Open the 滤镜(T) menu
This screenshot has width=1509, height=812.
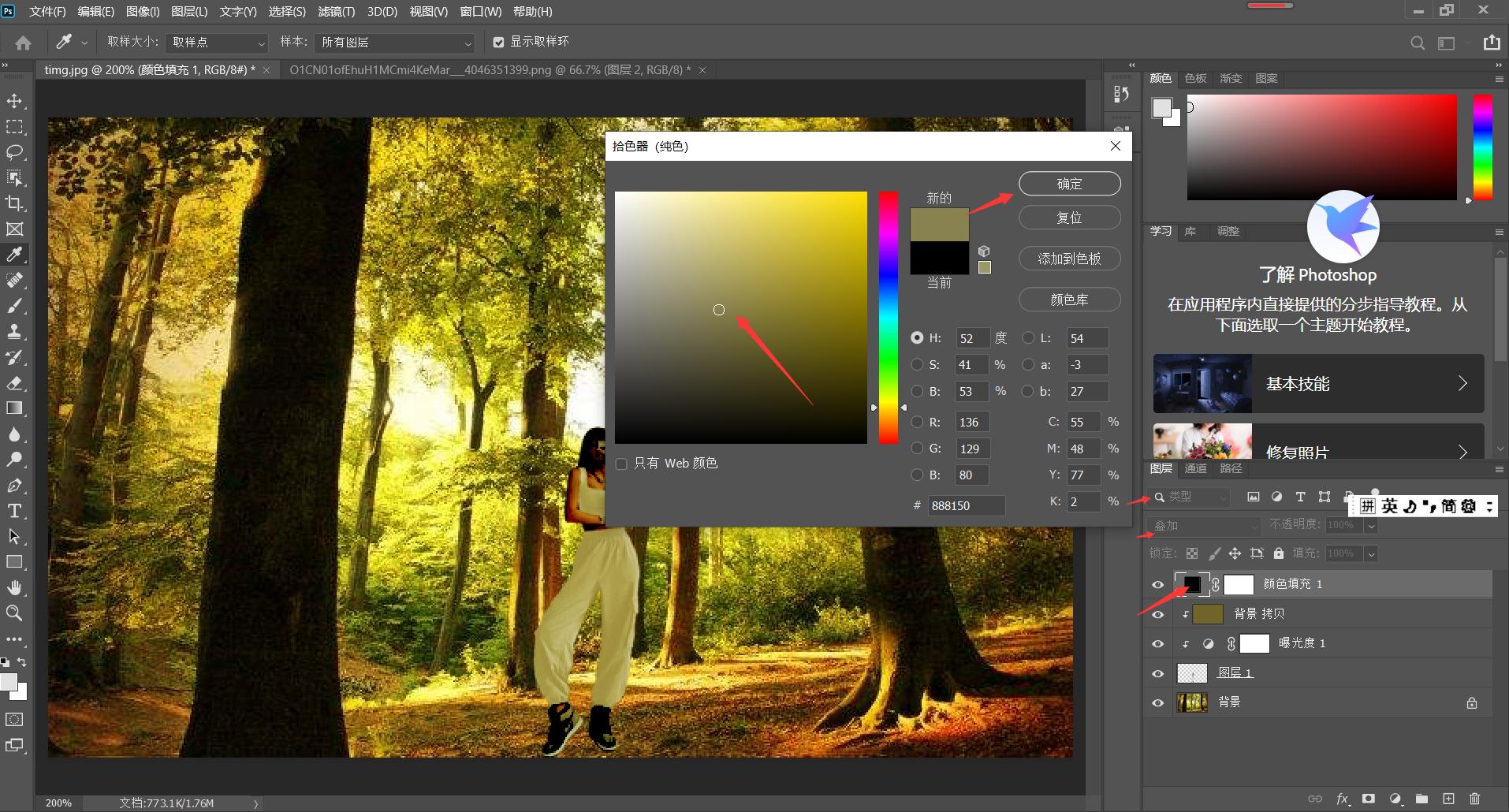pos(336,12)
